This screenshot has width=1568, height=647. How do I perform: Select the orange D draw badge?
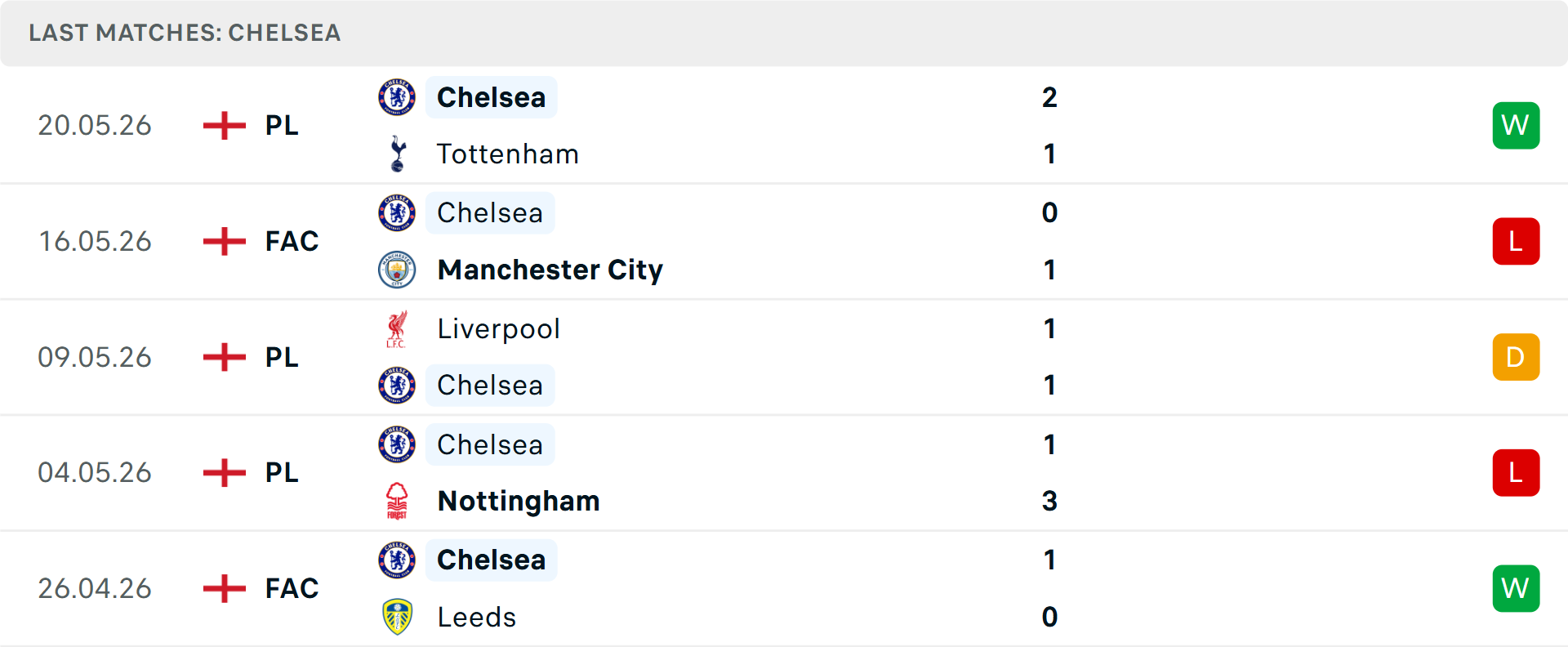tap(1516, 357)
